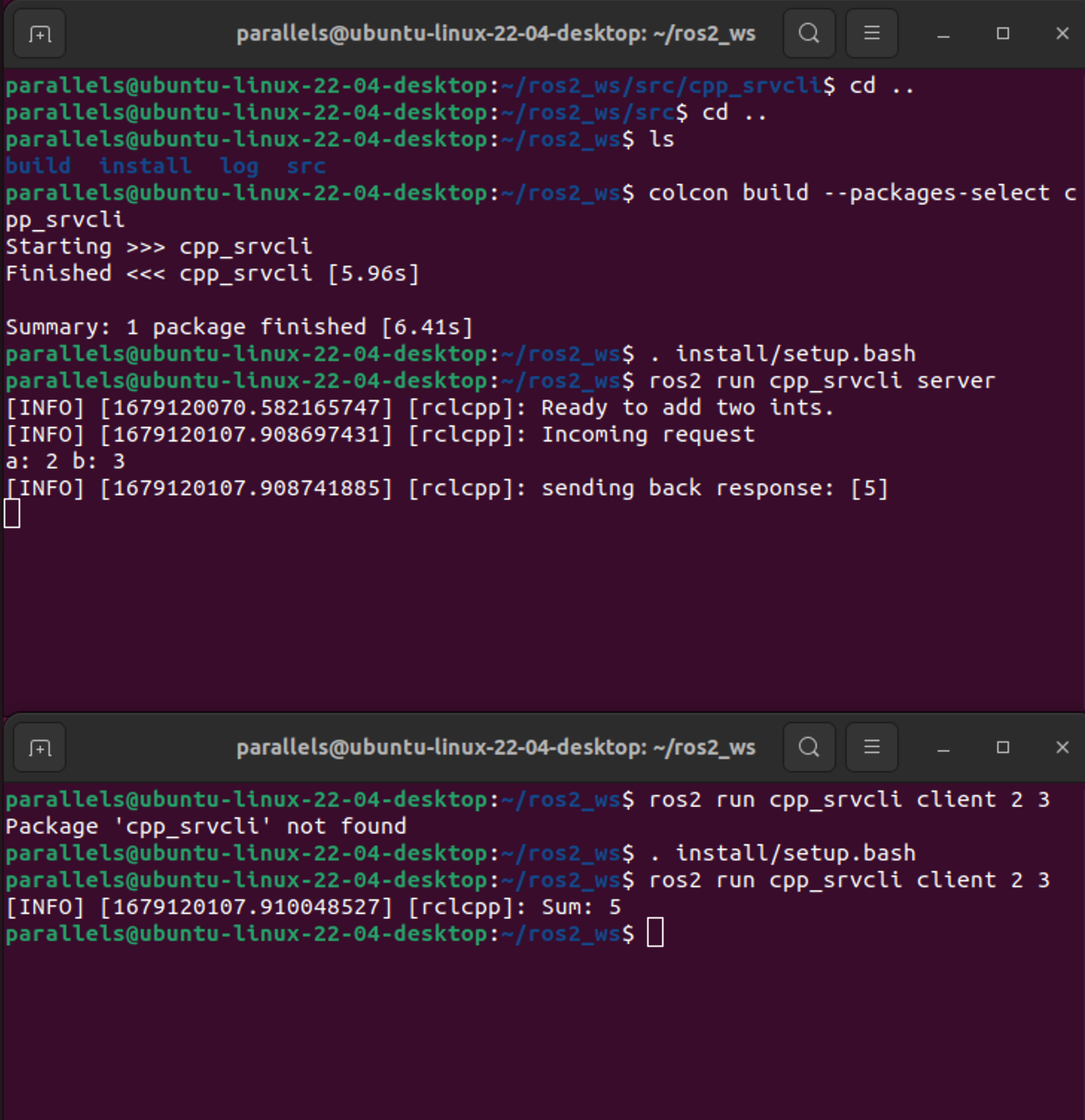The width and height of the screenshot is (1085, 1120).
Task: Open a new tab in the top terminal
Action: coord(40,34)
